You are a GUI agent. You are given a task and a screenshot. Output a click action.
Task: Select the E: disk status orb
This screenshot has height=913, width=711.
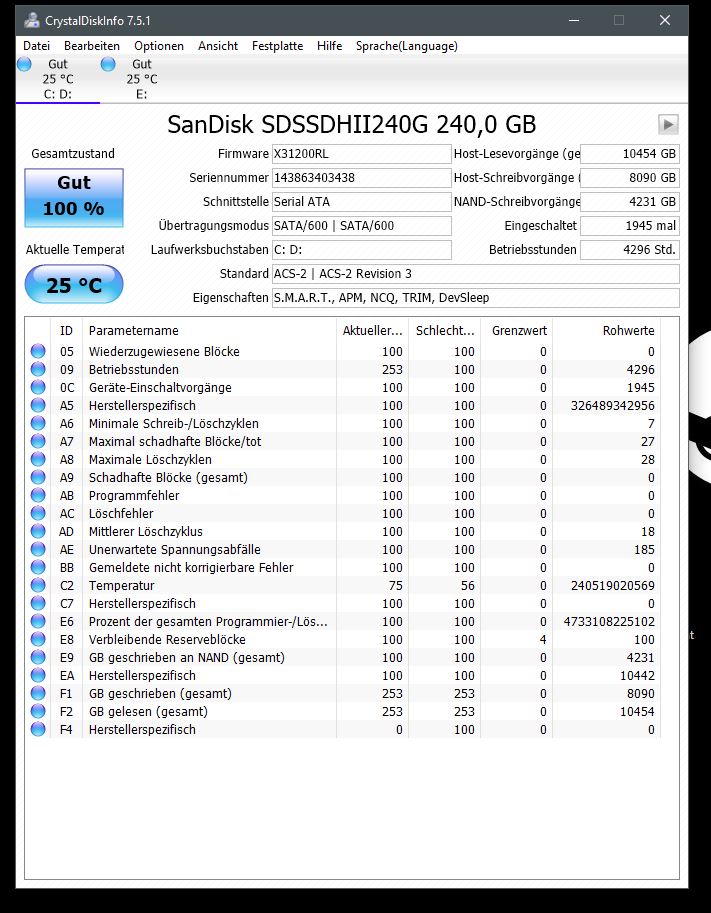pos(108,64)
